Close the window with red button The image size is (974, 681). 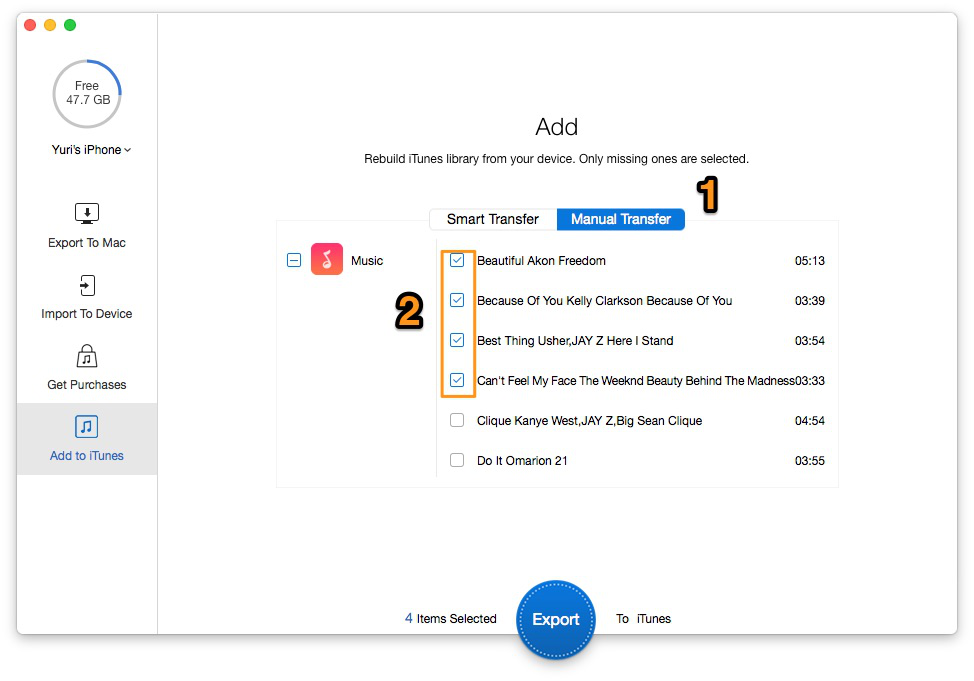(x=30, y=25)
